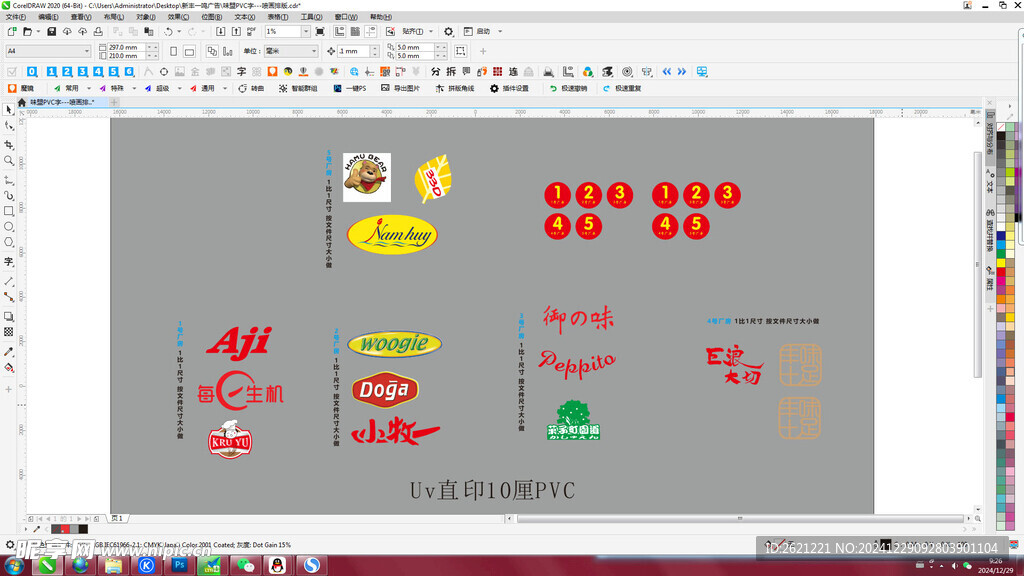This screenshot has height=576, width=1024.
Task: Open the Options gear icon
Action: (x=449, y=31)
